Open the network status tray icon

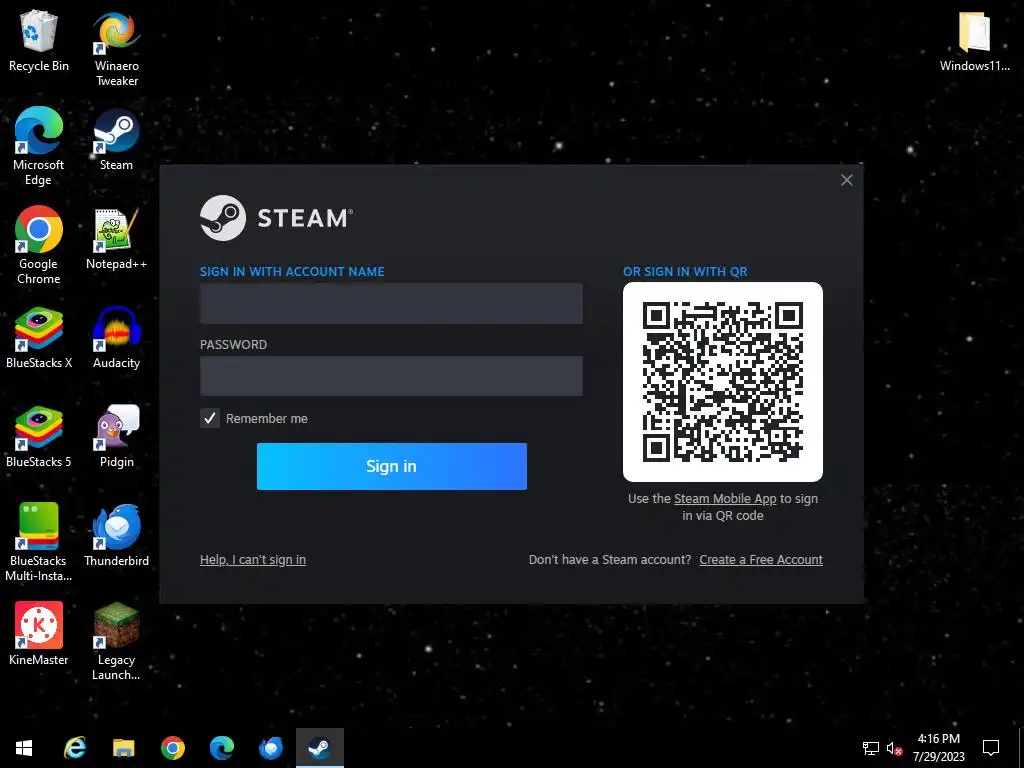pos(871,748)
